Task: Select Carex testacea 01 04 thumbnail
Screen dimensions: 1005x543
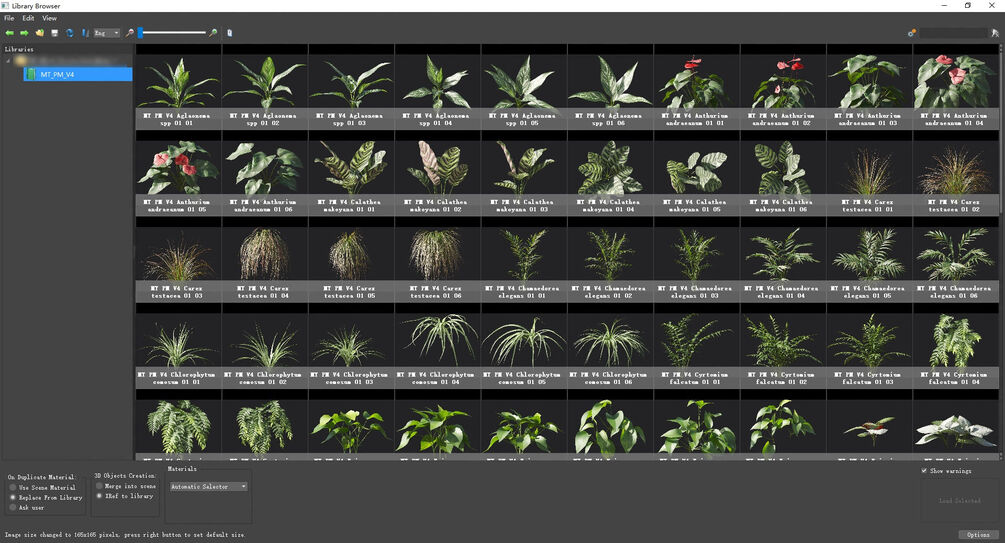Action: [264, 260]
